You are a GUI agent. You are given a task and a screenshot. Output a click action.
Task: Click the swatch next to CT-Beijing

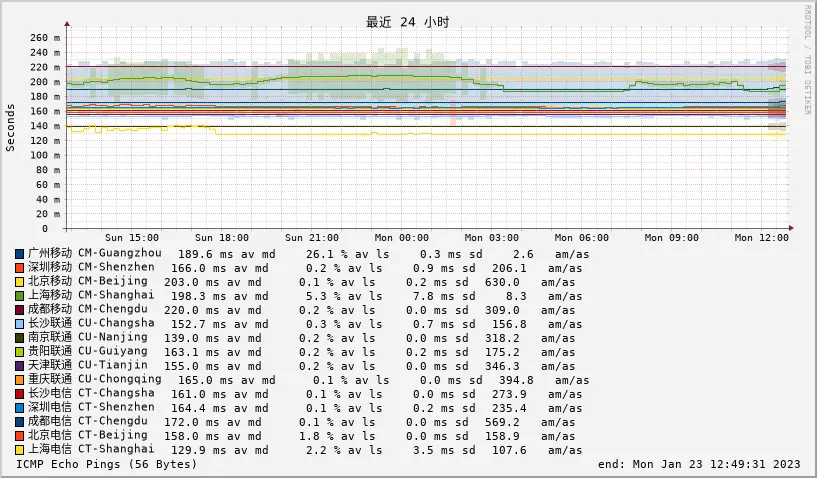click(x=20, y=436)
